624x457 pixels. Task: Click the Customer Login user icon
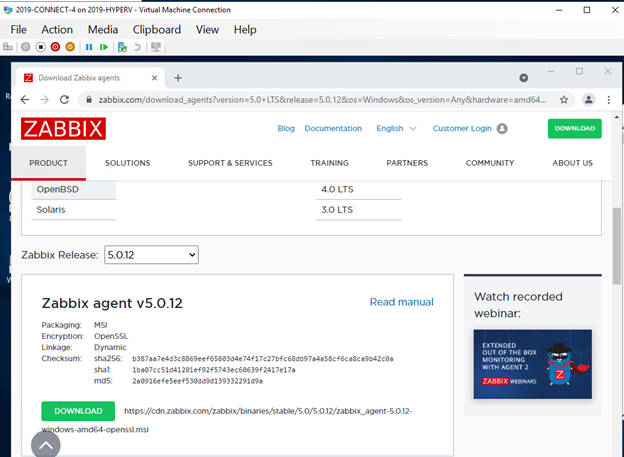[x=502, y=129]
